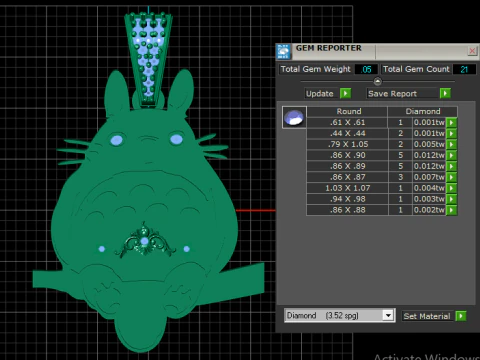Click the green arrow for the .94 X .98 row

[x=452, y=199]
